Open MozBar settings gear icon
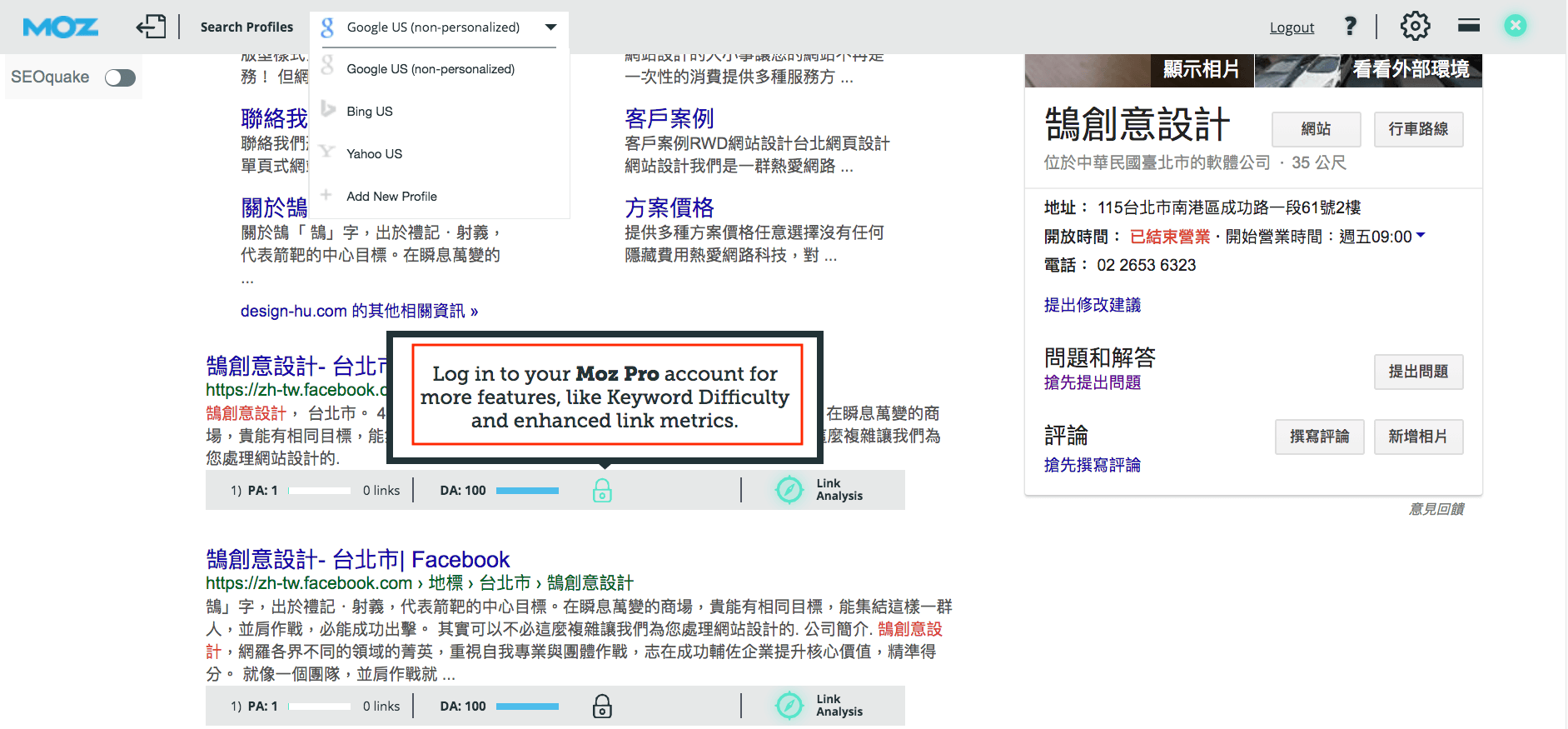The width and height of the screenshot is (1568, 729). coord(1415,26)
